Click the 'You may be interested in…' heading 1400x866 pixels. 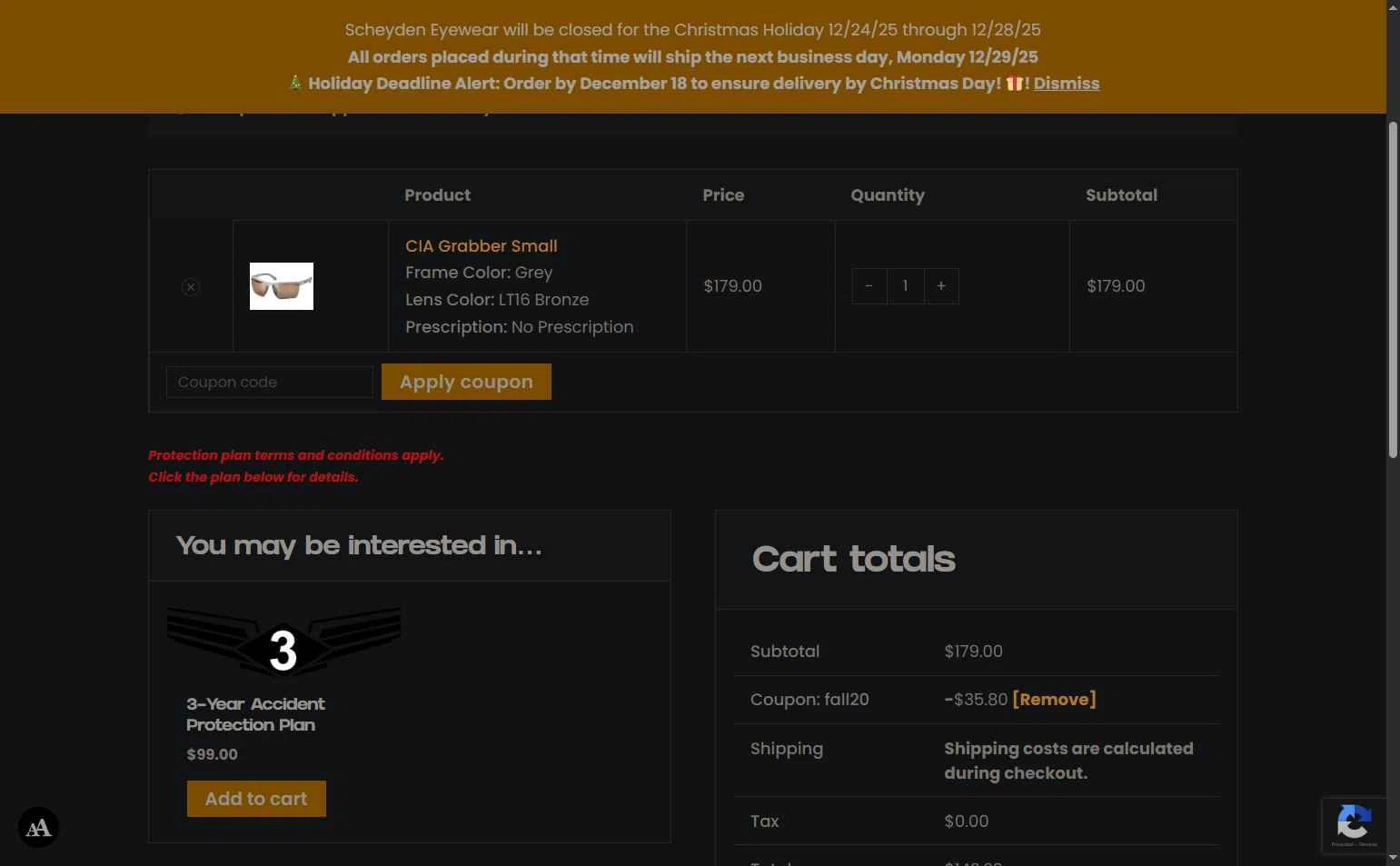359,545
